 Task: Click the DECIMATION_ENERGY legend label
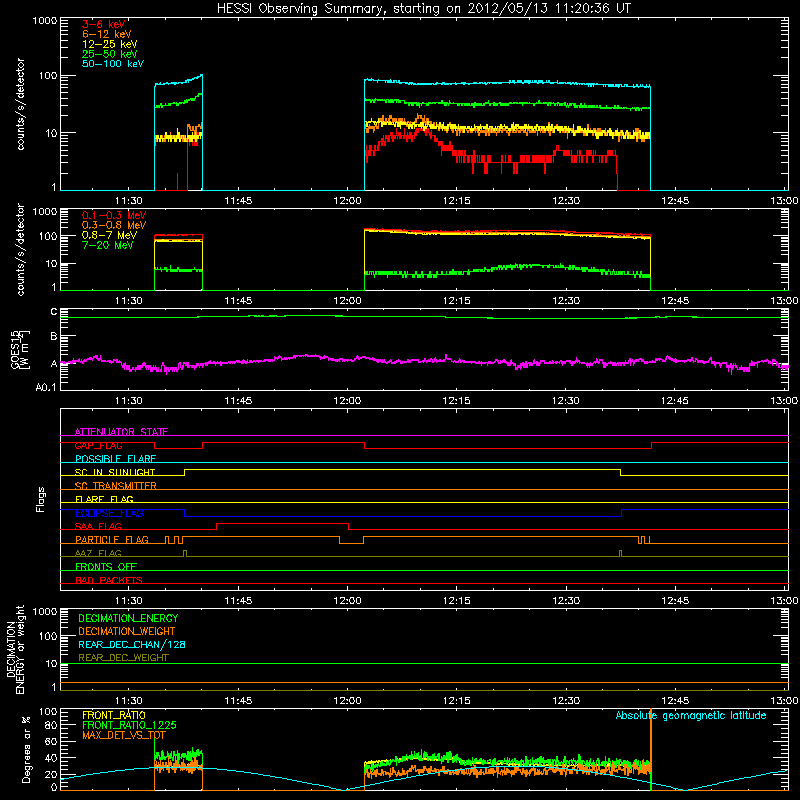[x=128, y=618]
